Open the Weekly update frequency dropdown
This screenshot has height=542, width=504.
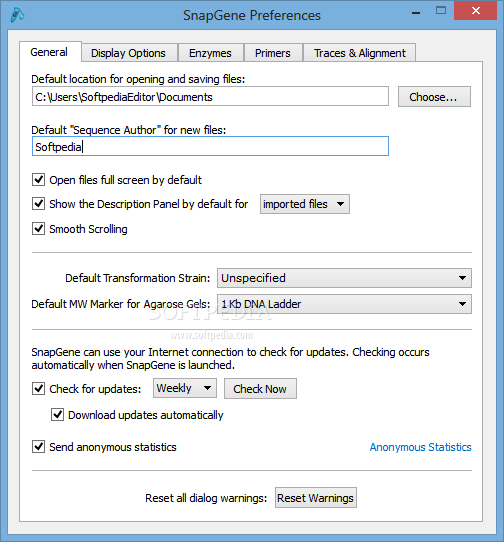click(185, 388)
